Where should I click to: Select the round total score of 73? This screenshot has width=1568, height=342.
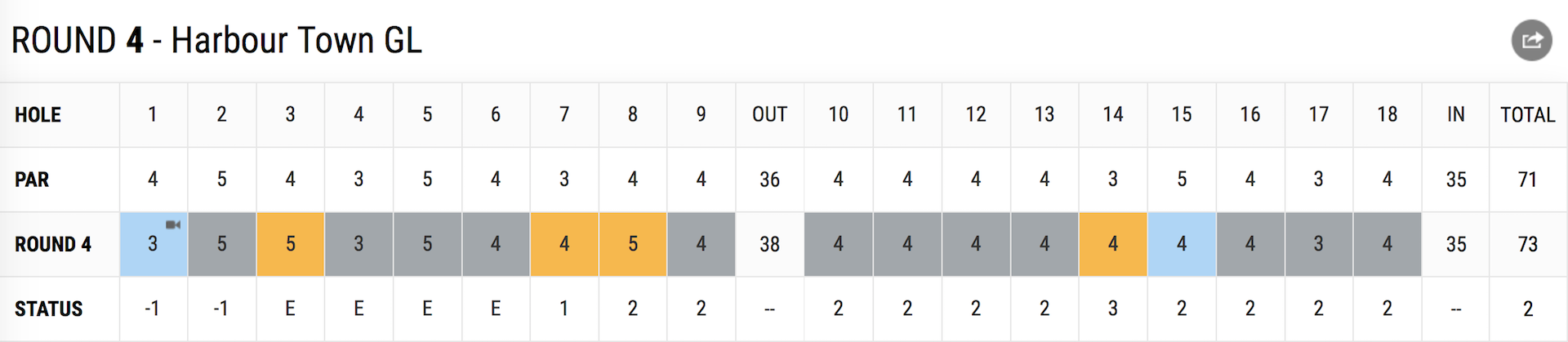point(1527,244)
